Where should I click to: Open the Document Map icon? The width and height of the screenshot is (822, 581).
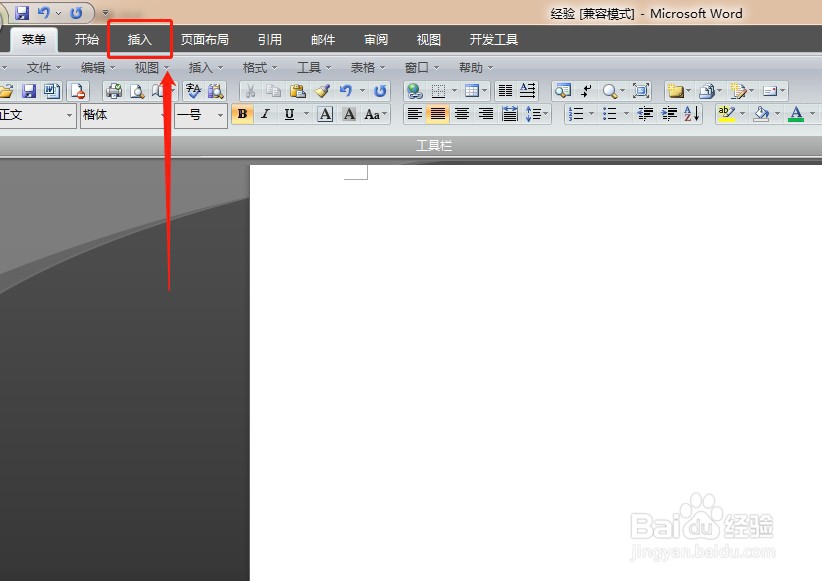tap(563, 91)
